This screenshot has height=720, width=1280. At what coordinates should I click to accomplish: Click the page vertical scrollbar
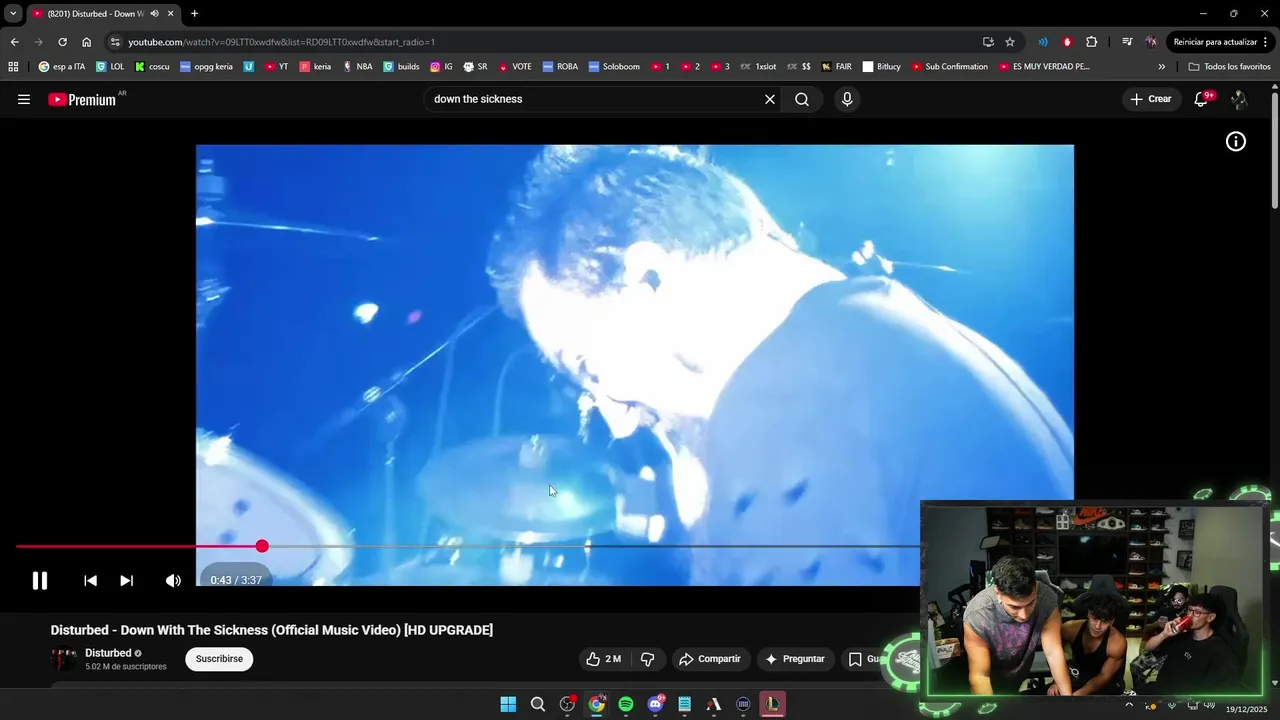click(x=1274, y=150)
